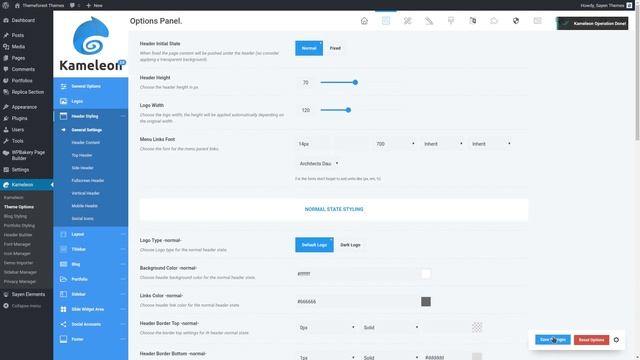Screen dimensions: 640x360
Task: Open the paint roller toolbar icon
Action: (x=451, y=21)
